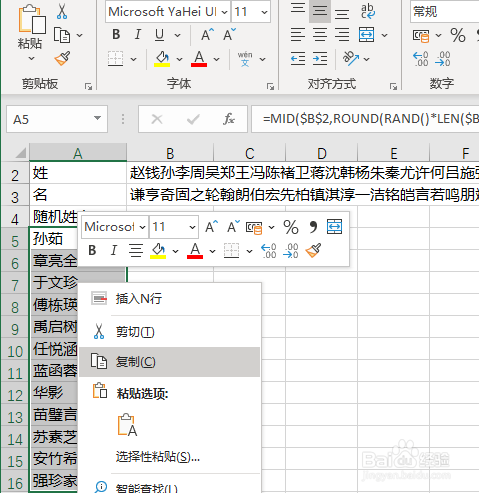Screen dimensions: 479x493
Task: Increase indent in ribbon alignment group
Action: (320, 59)
